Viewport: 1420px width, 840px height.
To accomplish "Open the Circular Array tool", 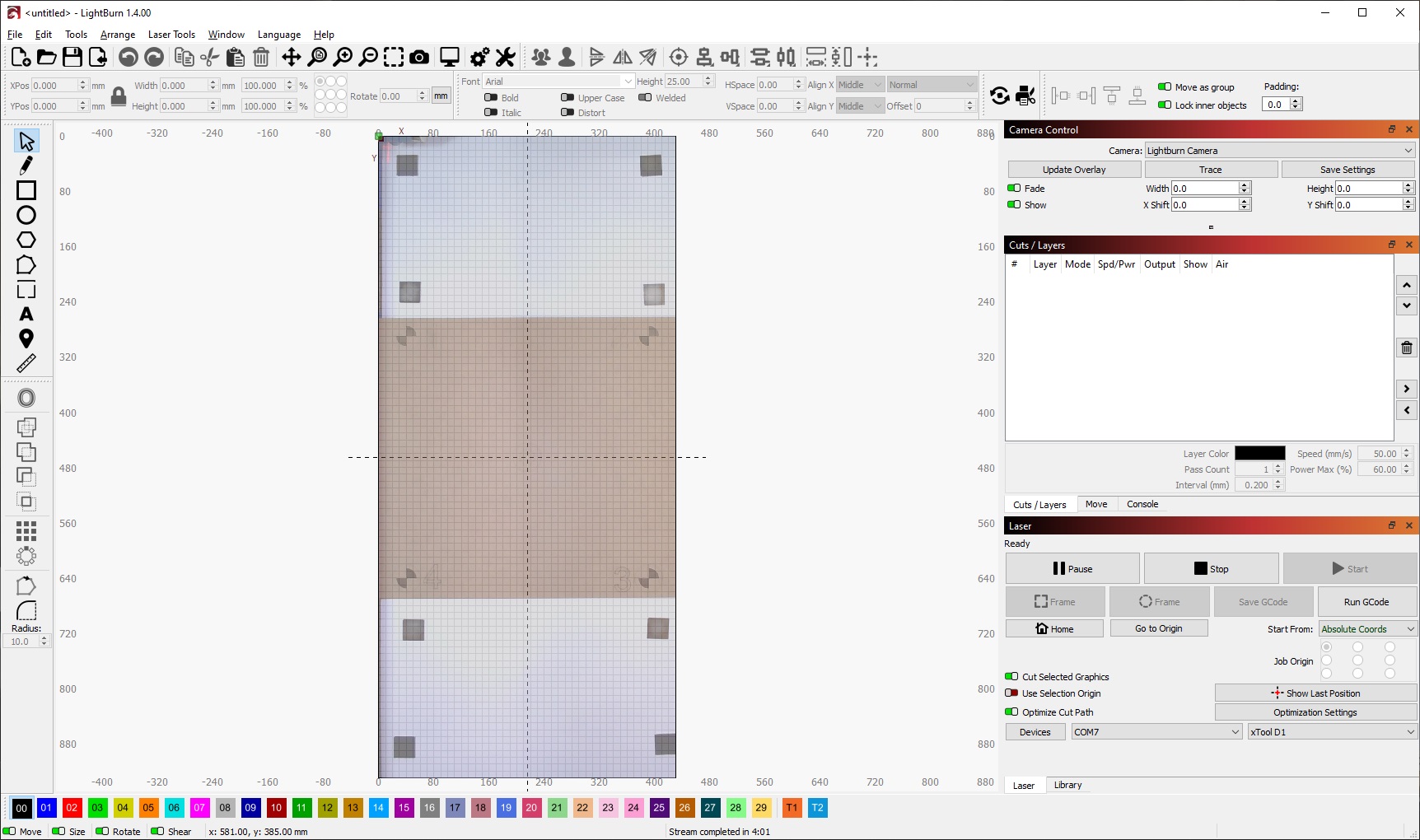I will 26,556.
